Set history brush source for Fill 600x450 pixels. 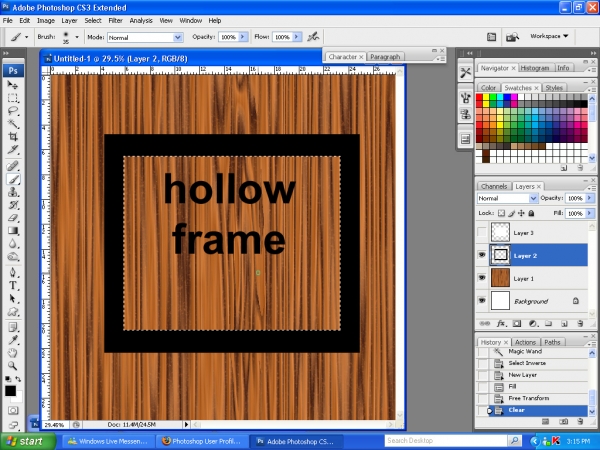[x=483, y=387]
